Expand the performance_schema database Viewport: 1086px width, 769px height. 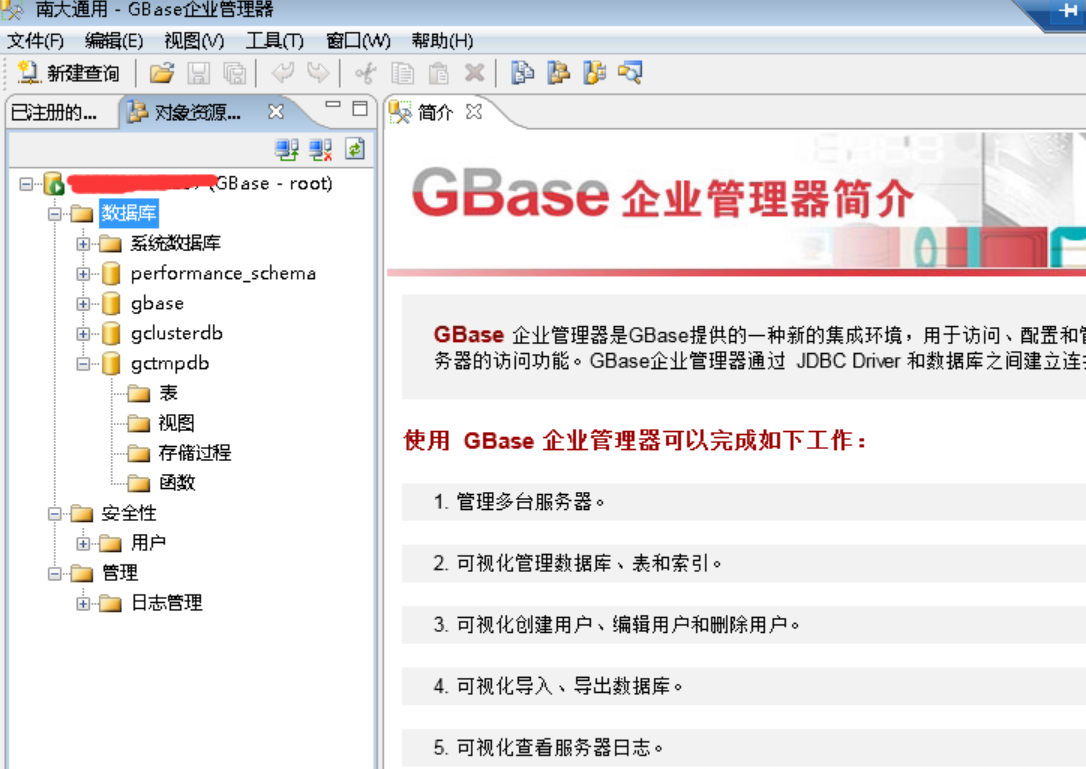coord(83,274)
